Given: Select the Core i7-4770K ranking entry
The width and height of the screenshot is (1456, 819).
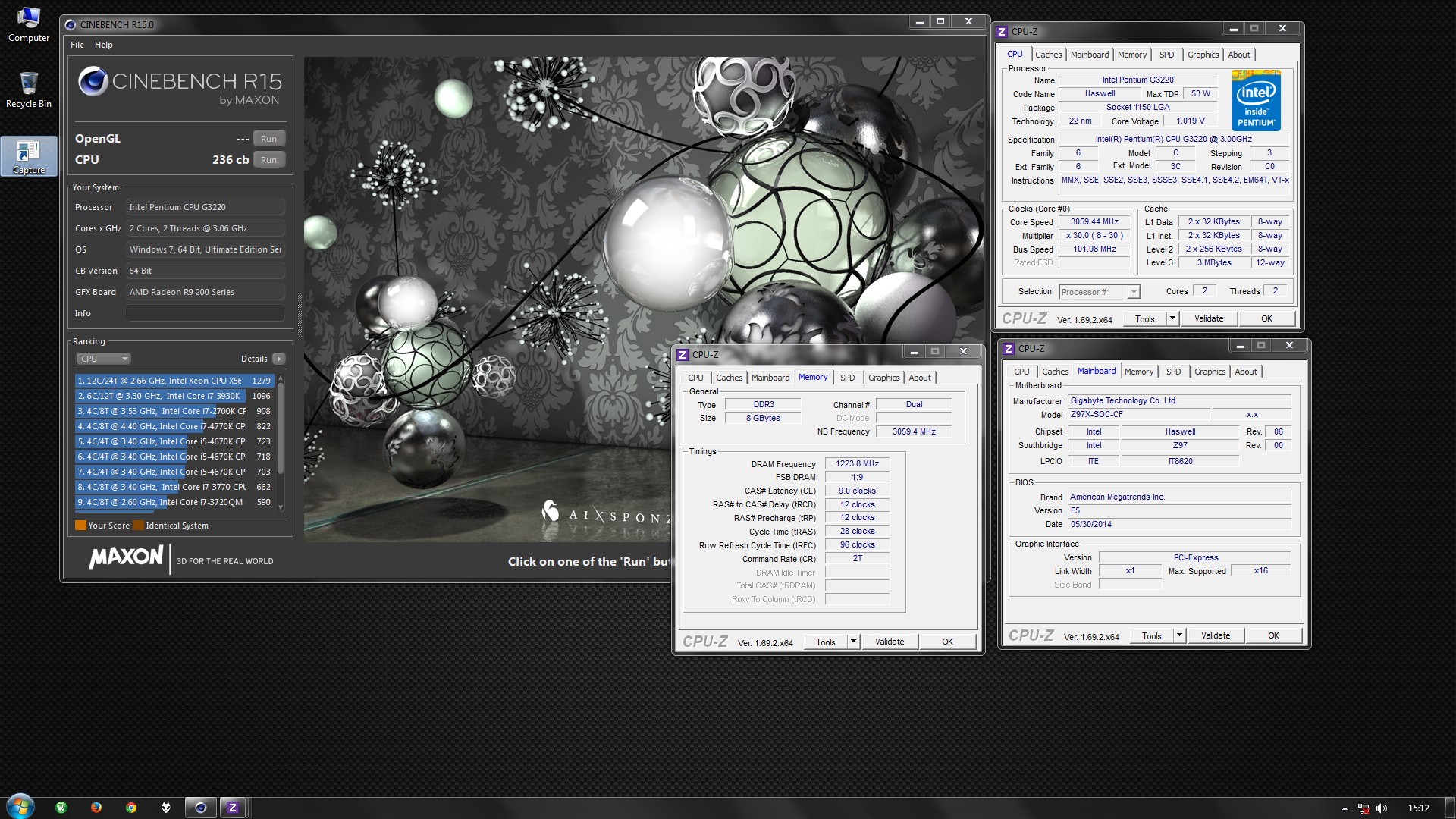Looking at the screenshot, I should [174, 426].
